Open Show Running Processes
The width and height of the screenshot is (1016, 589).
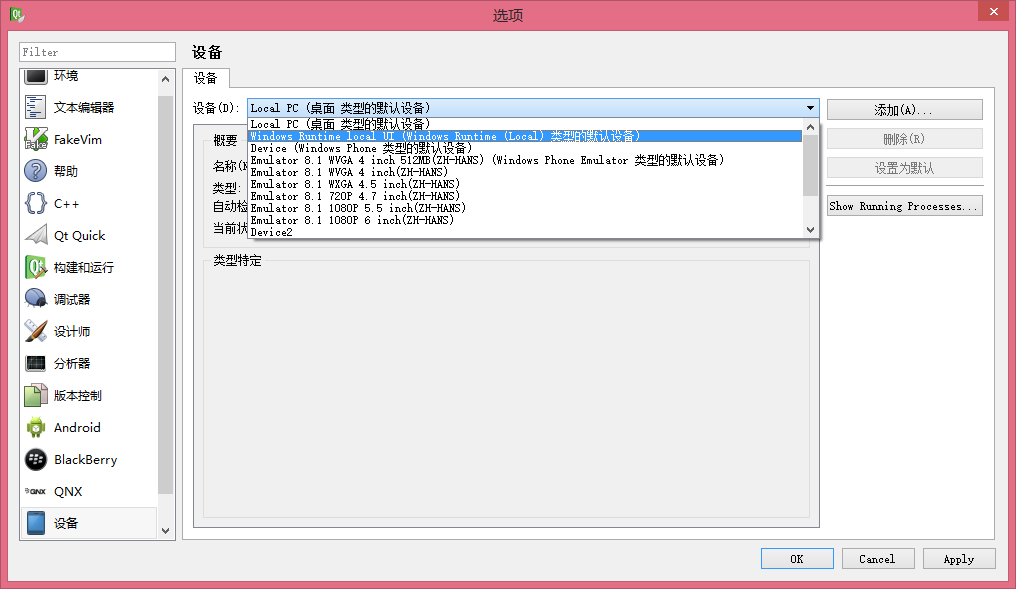[x=905, y=206]
